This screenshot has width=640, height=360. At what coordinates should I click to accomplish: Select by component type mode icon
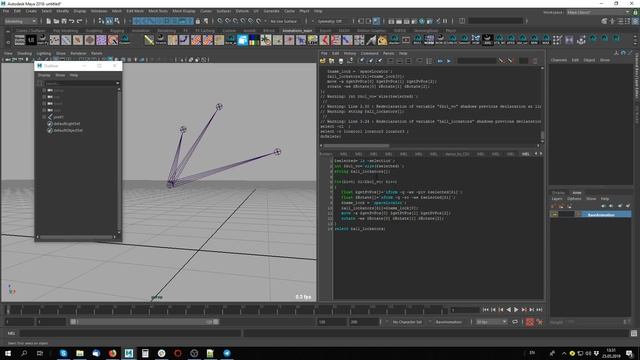pyautogui.click(x=117, y=21)
